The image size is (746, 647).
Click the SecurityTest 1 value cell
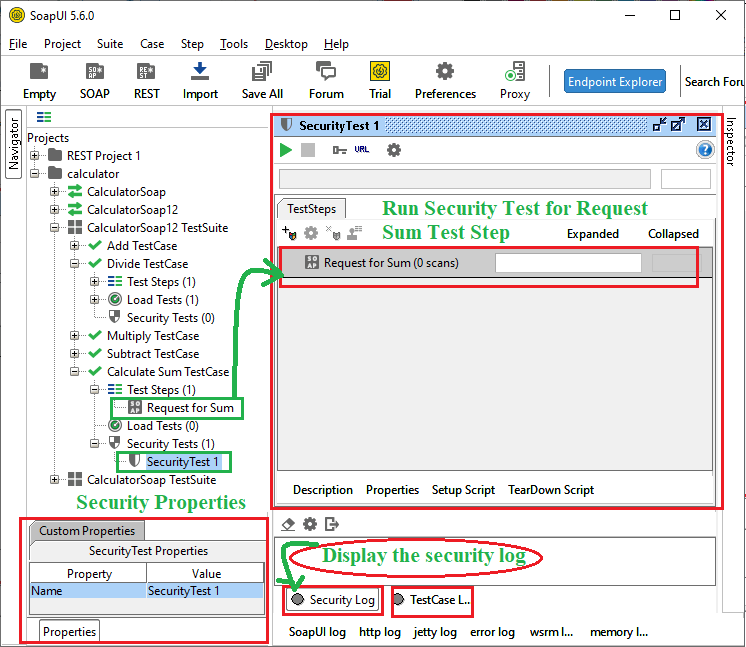pos(205,591)
